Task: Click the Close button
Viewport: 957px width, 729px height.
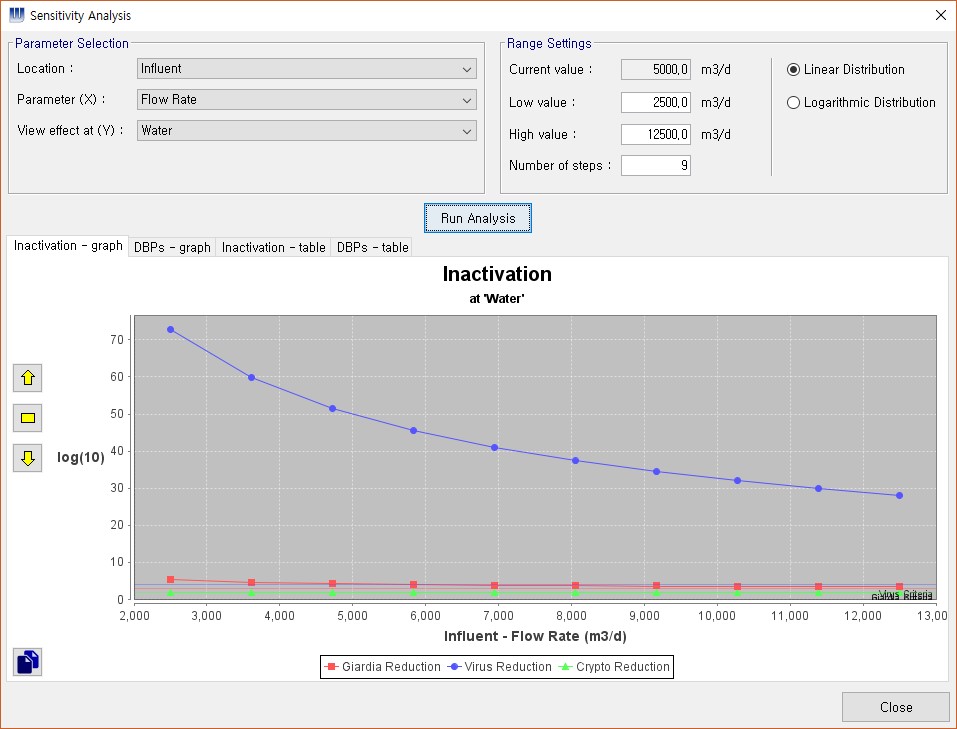Action: tap(895, 707)
